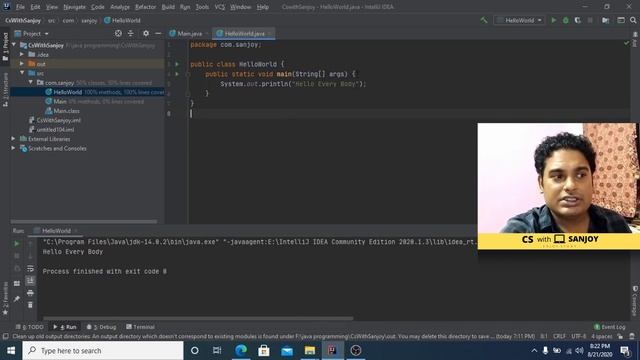The width and height of the screenshot is (640, 360).
Task: Pin the Run tab using pin icon
Action: pos(17,299)
